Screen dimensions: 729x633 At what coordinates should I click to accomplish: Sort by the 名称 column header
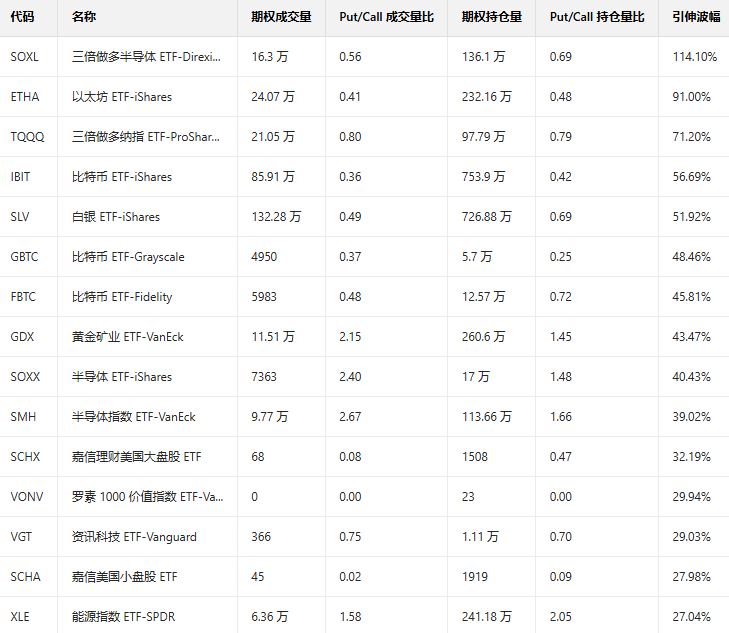[x=84, y=17]
